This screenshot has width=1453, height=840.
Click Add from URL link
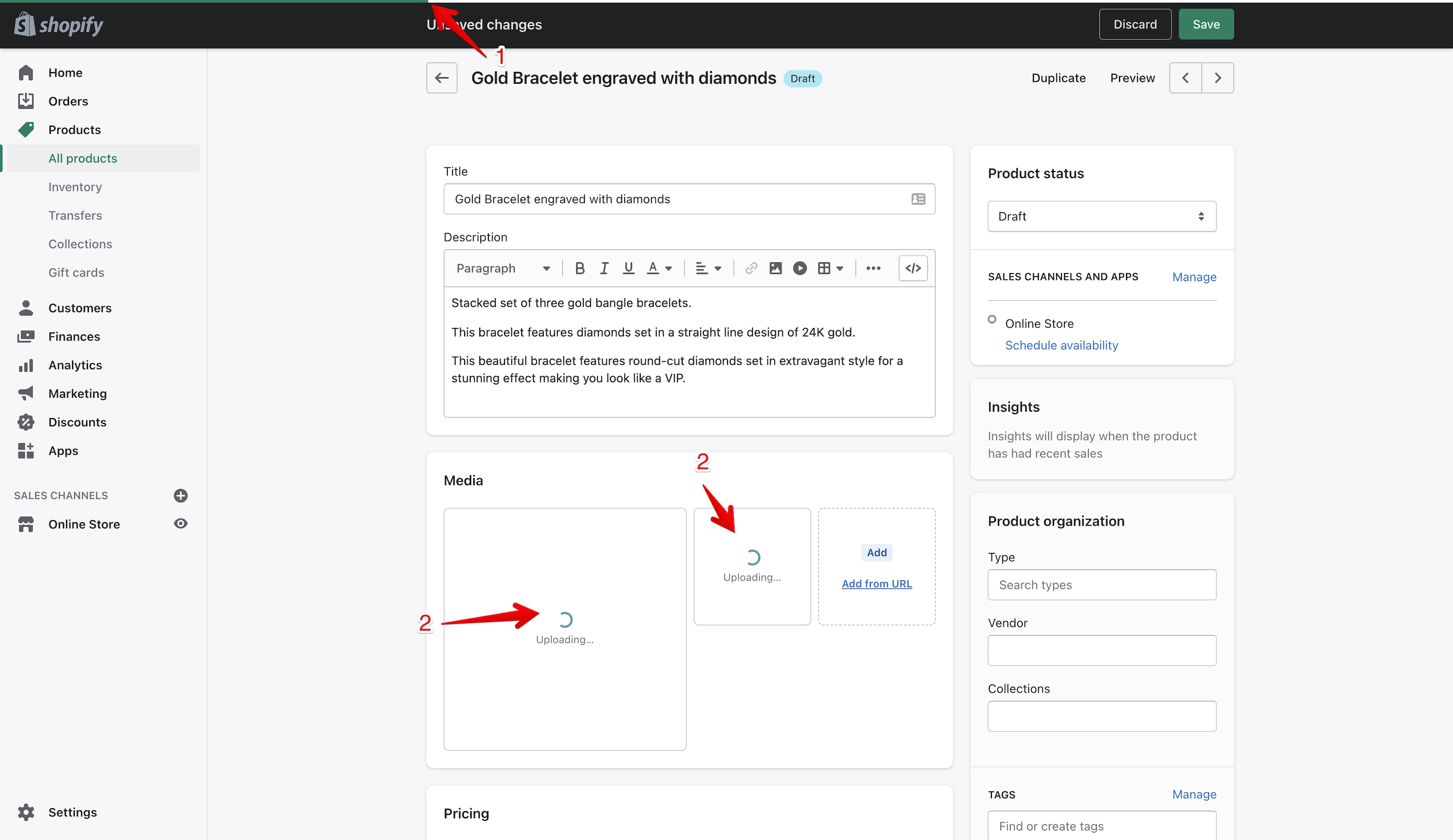coord(876,583)
